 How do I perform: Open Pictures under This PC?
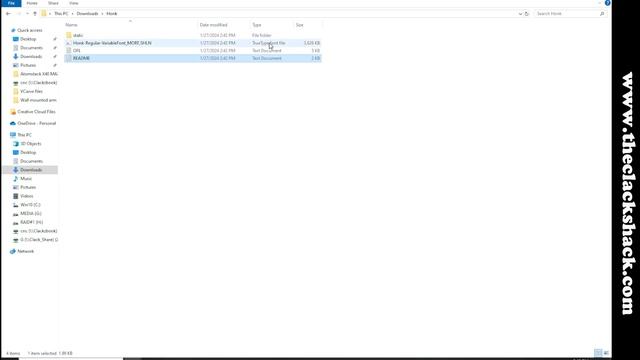coord(28,187)
